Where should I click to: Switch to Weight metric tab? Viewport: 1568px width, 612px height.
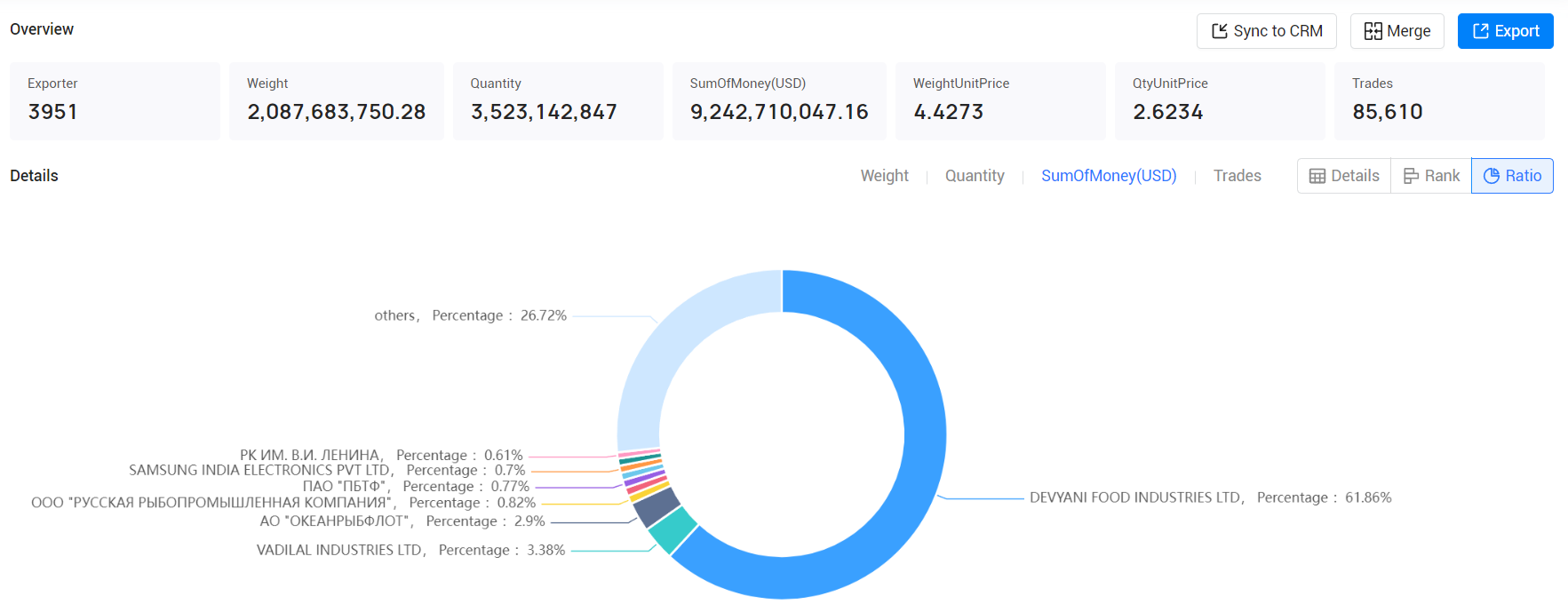(884, 176)
